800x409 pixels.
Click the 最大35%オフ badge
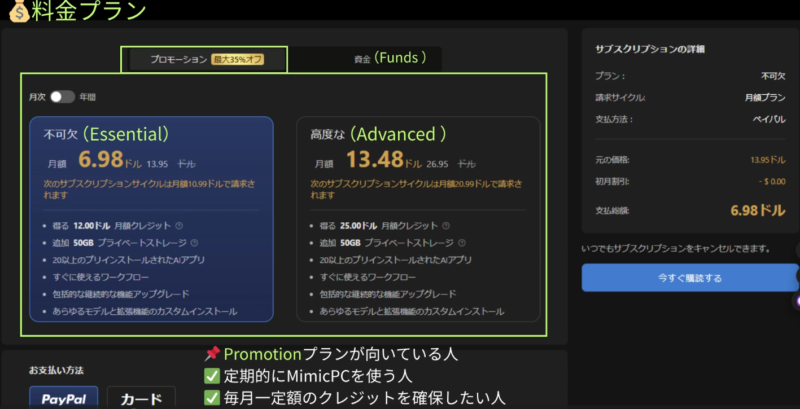237,60
